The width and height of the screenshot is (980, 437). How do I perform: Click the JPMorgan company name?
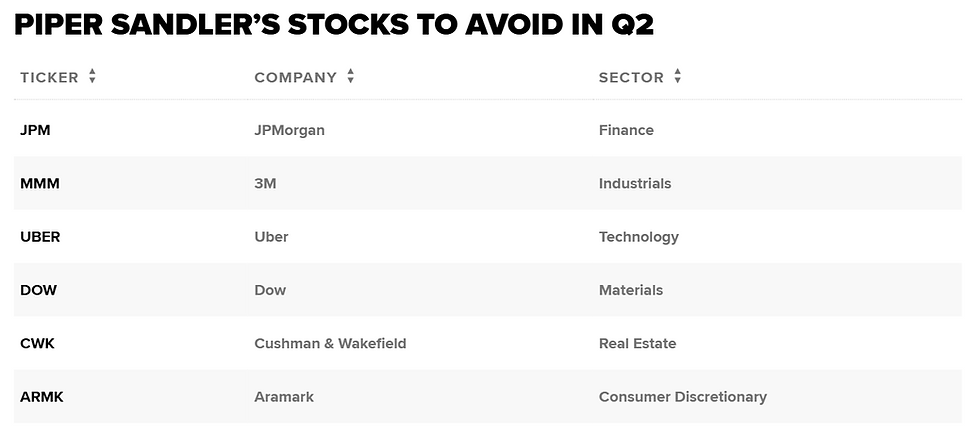point(289,130)
